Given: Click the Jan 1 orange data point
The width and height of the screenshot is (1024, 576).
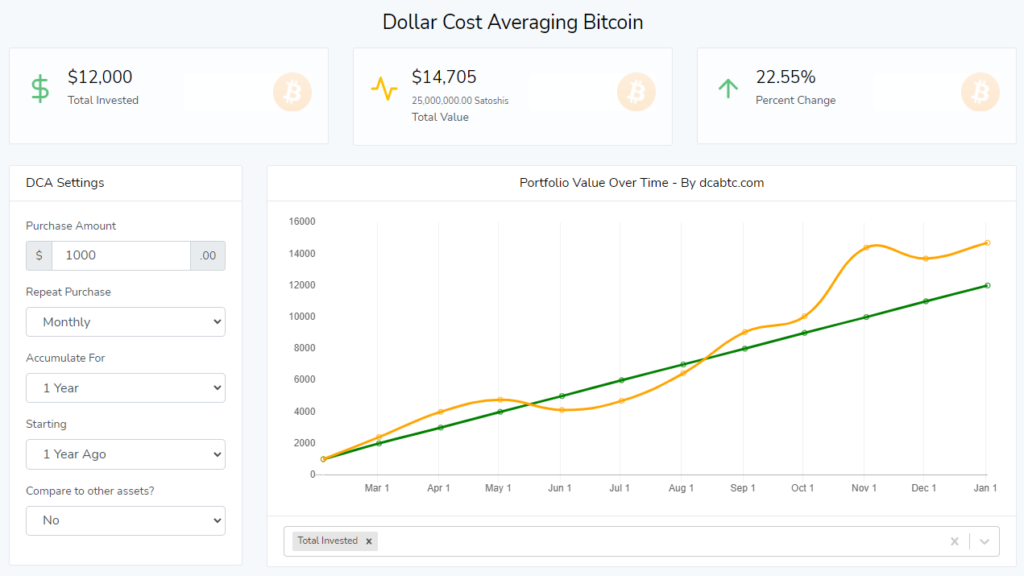Looking at the screenshot, I should coord(987,243).
